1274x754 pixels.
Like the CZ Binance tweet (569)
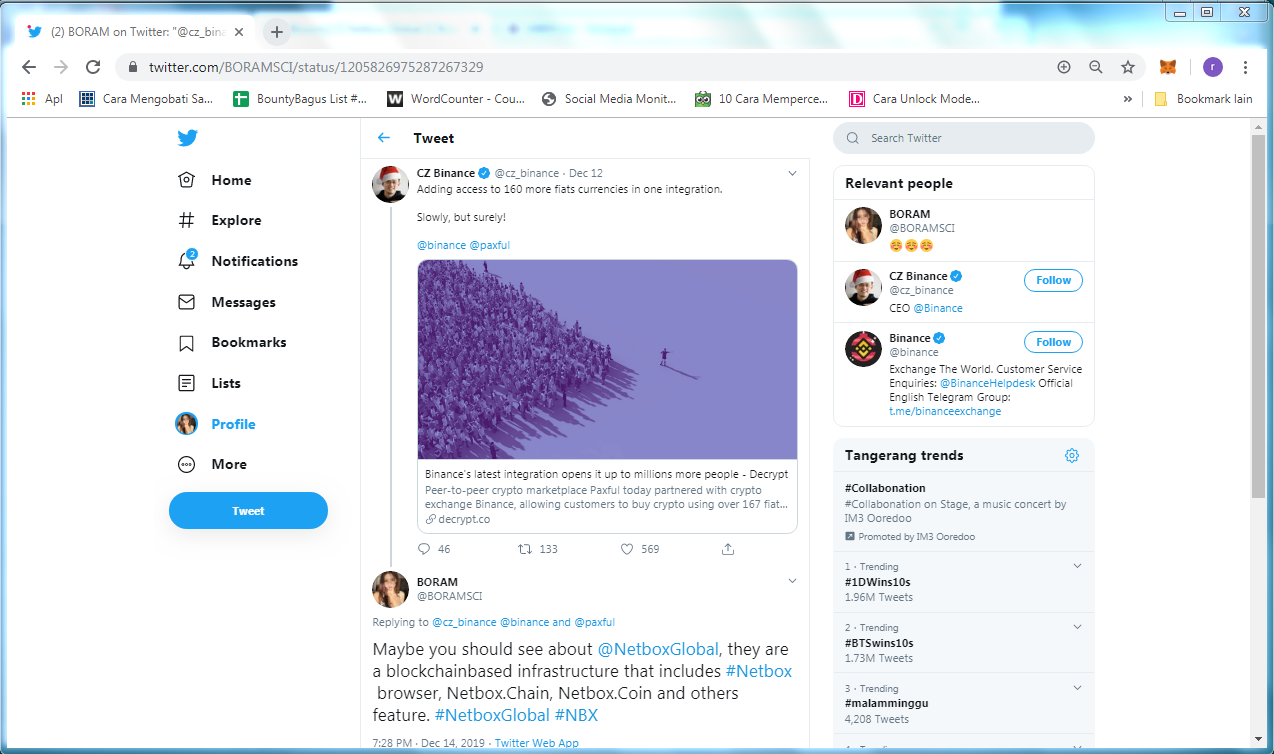click(x=627, y=549)
